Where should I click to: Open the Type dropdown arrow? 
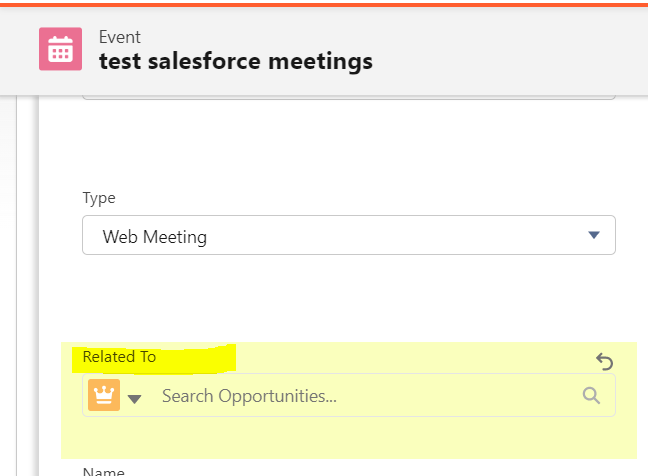click(593, 235)
